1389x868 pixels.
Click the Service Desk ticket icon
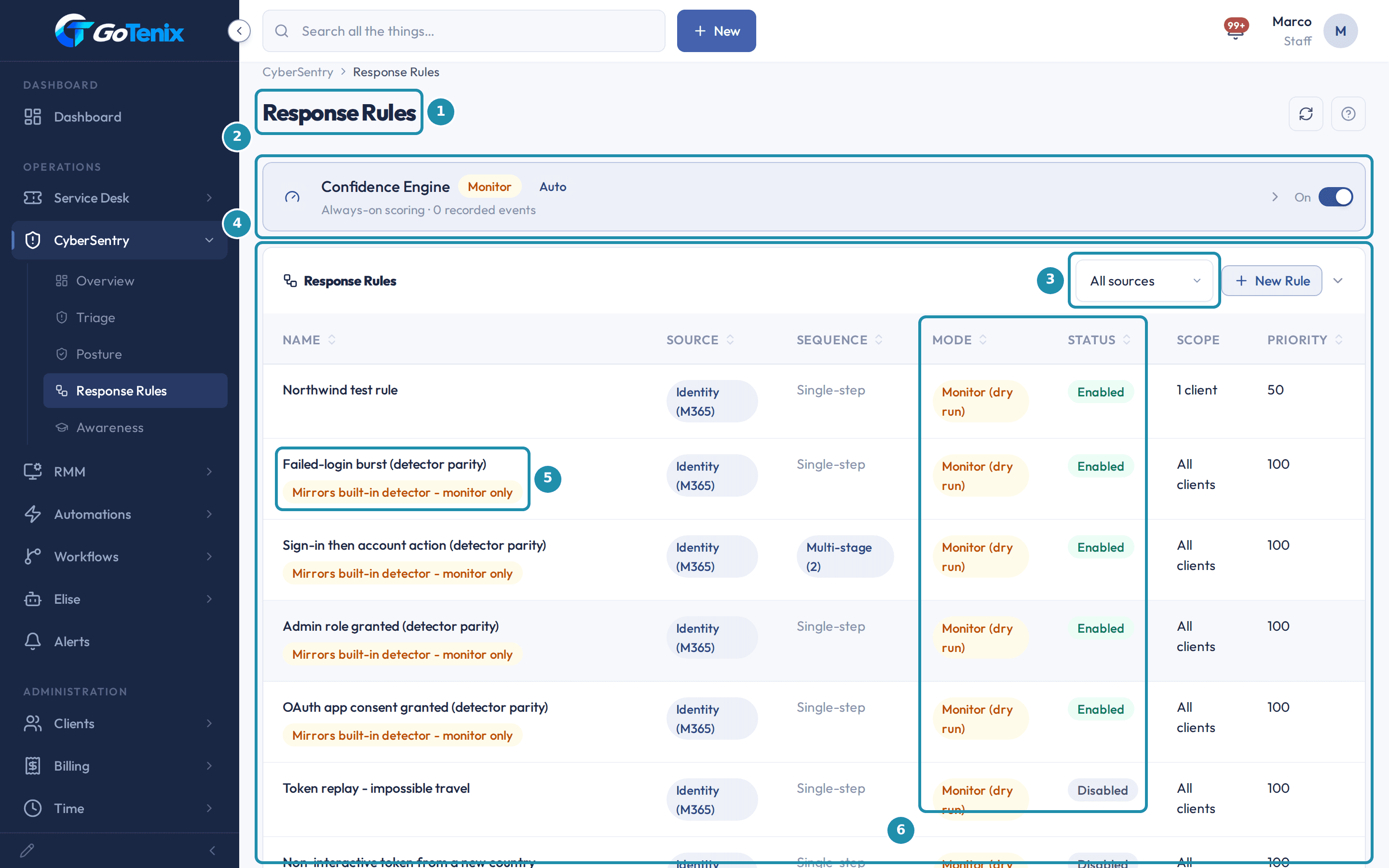point(33,198)
